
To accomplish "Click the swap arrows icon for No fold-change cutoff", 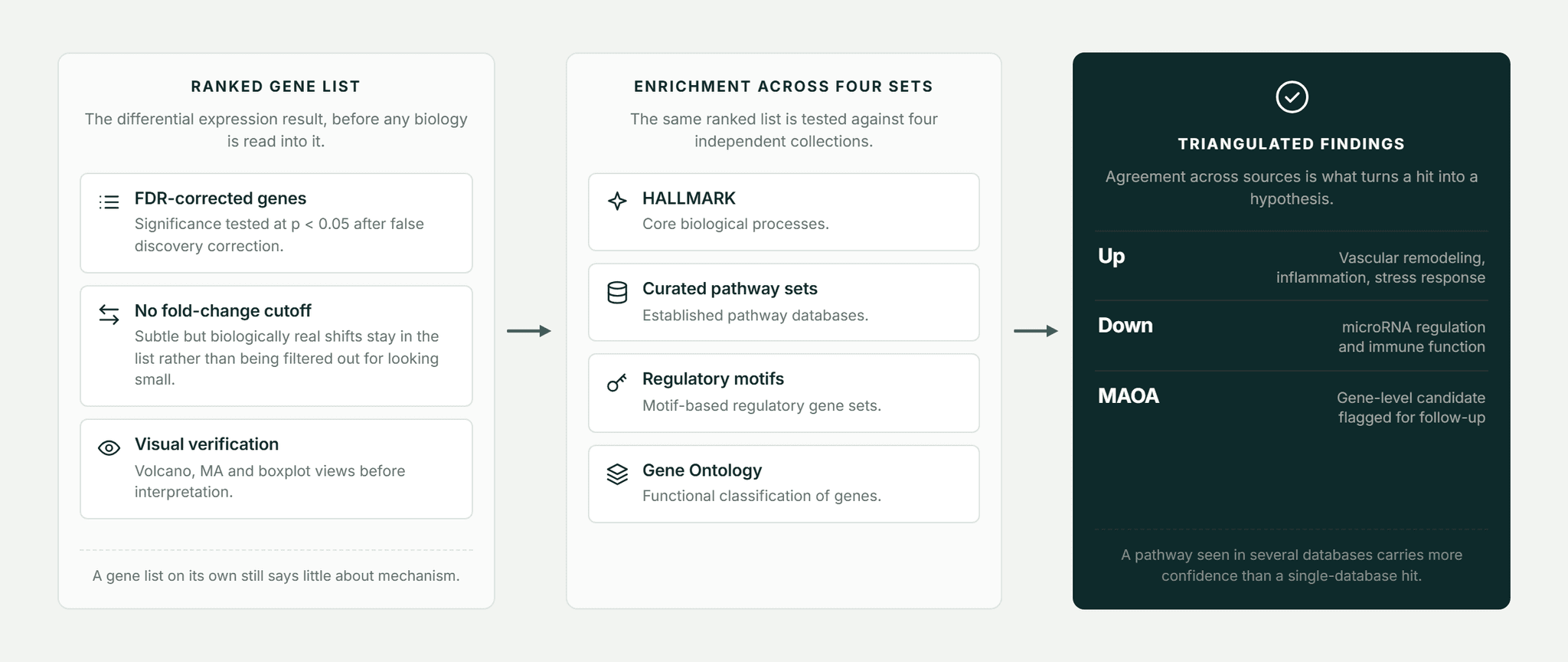I will [x=109, y=314].
